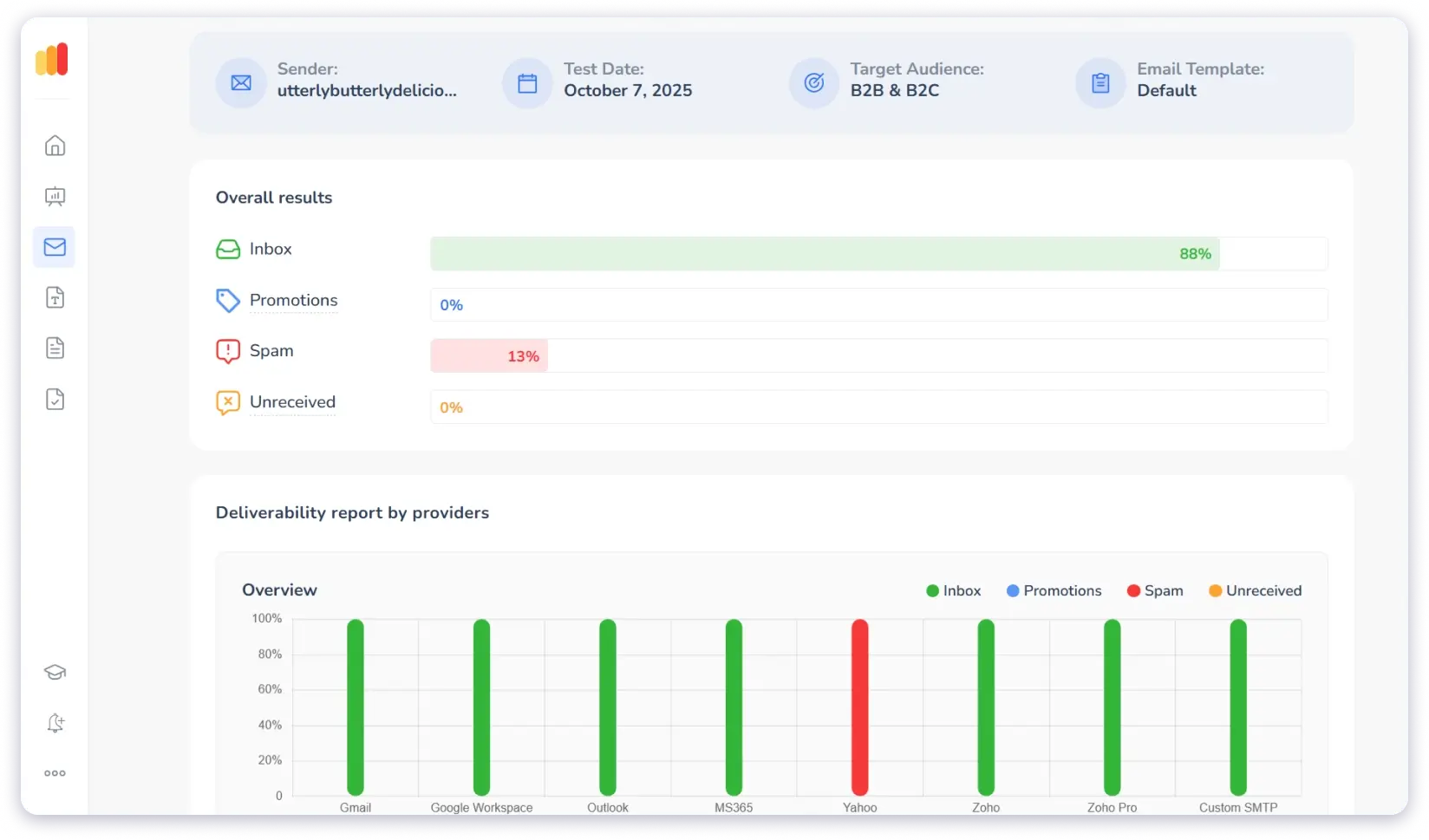Toggle the Unreceived legend series
This screenshot has height=840, width=1429.
tap(1255, 590)
